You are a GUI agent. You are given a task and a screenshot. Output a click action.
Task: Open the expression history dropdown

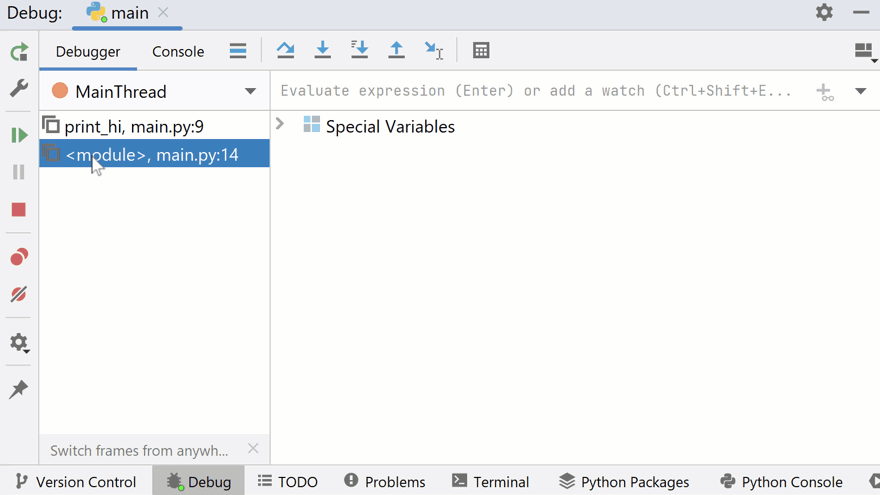pyautogui.click(x=860, y=91)
